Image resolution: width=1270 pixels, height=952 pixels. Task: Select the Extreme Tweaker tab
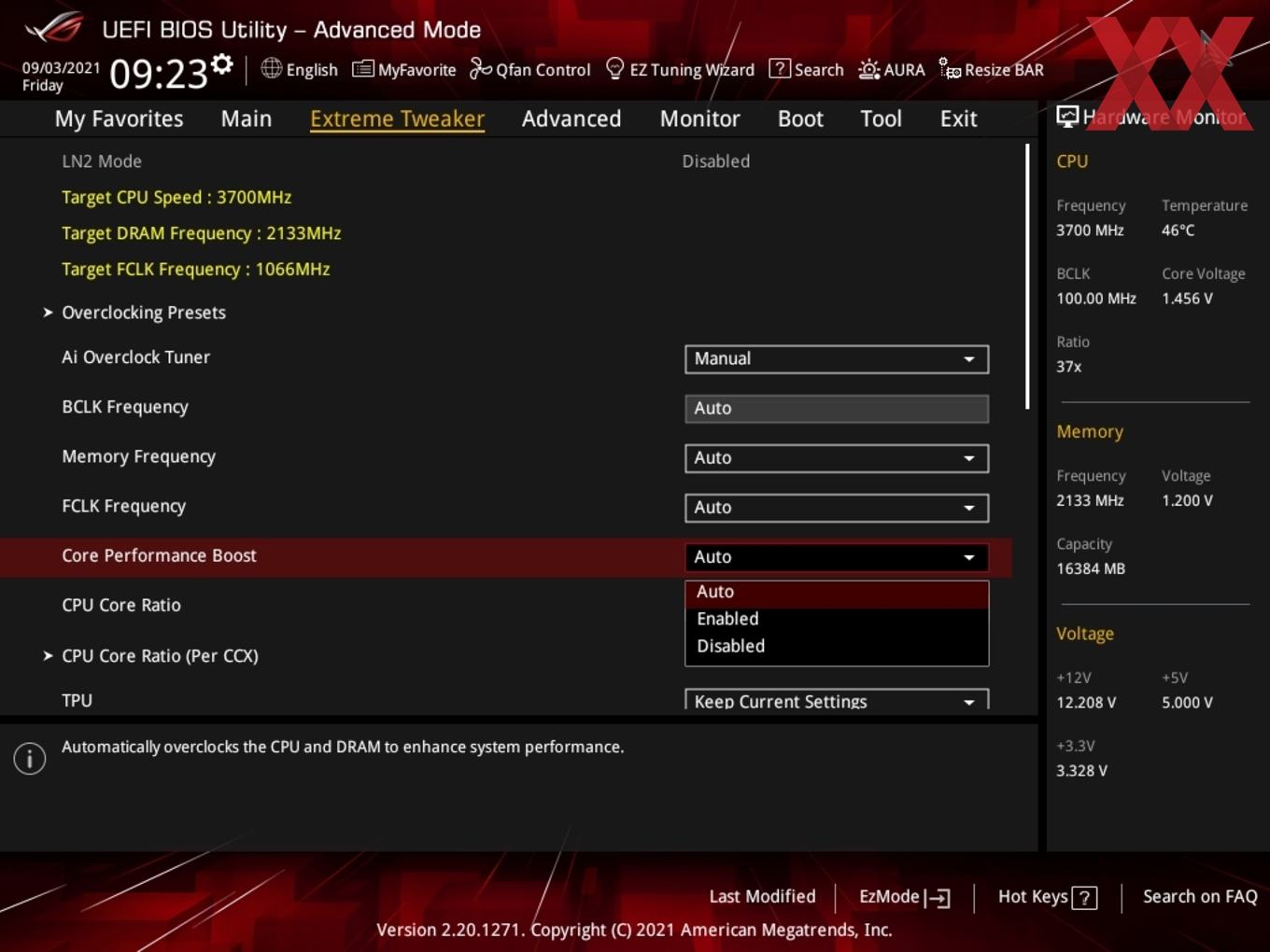(397, 119)
